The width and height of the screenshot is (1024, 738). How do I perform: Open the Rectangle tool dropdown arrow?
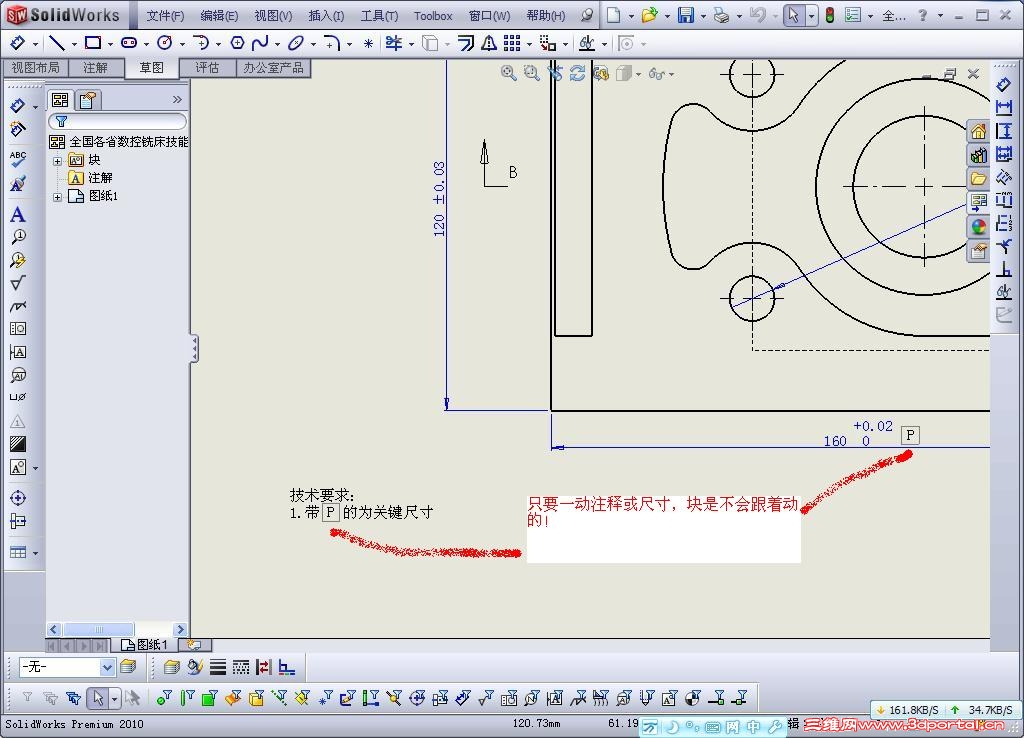110,44
